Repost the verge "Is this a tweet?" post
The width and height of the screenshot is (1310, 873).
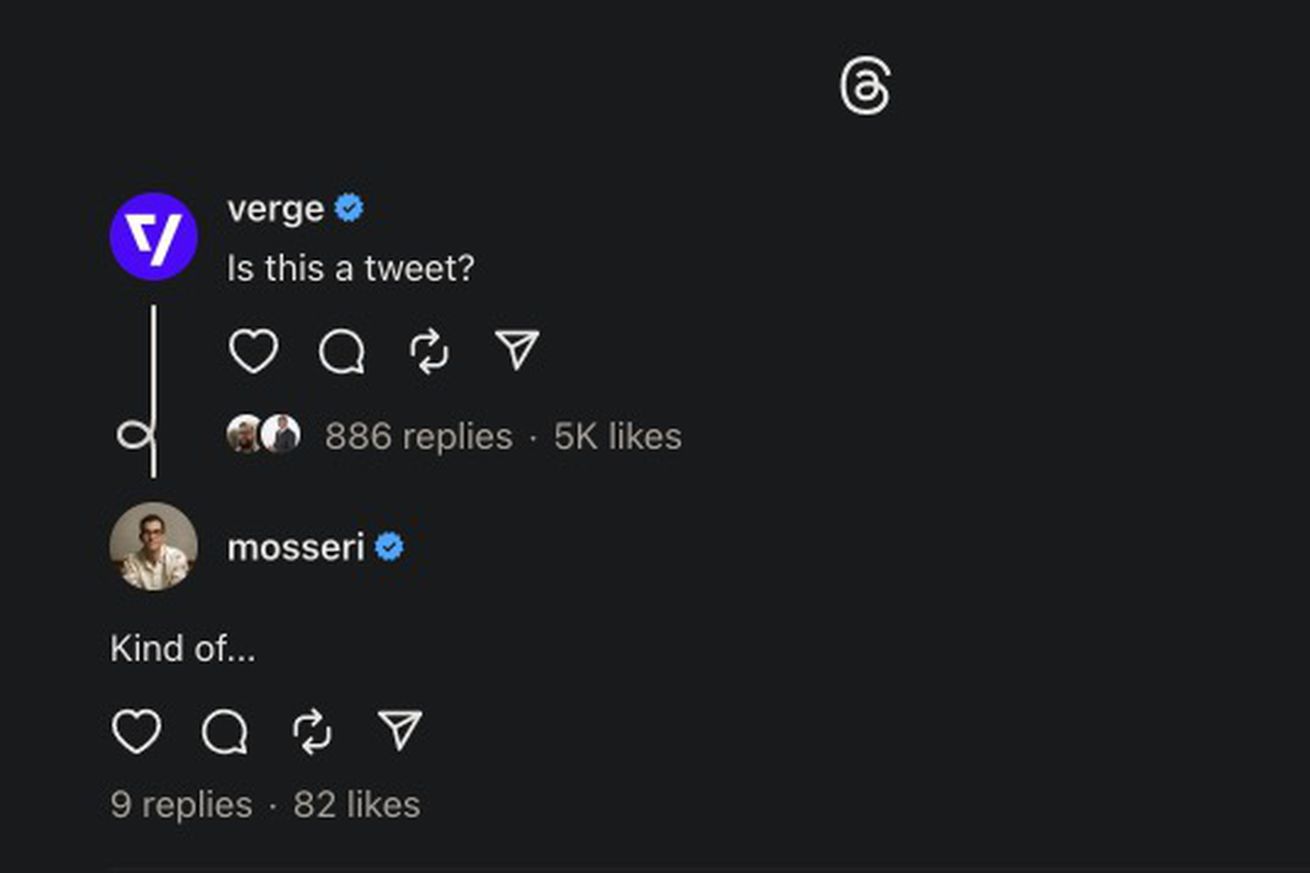(x=430, y=352)
